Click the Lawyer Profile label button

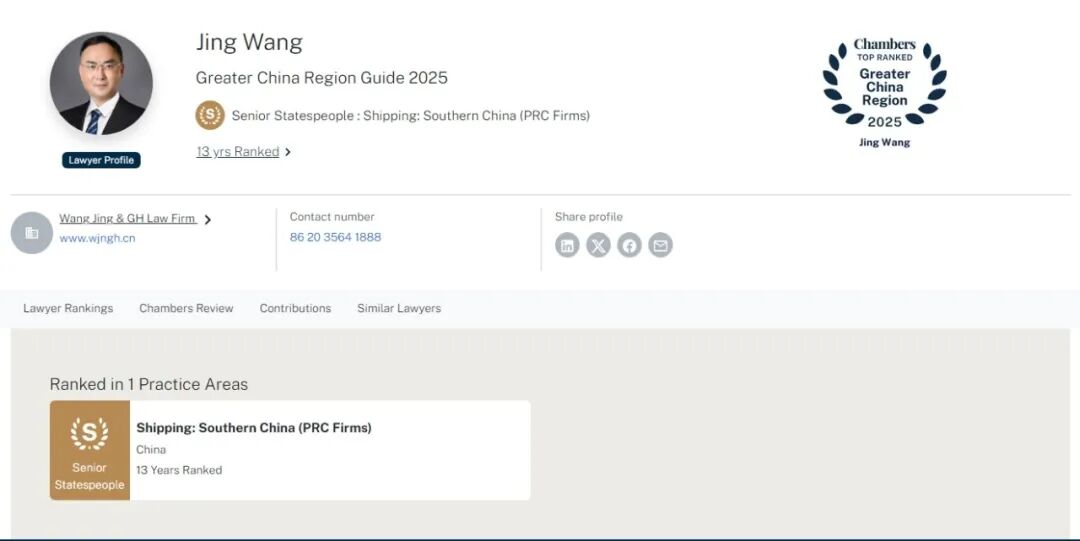(x=101, y=160)
